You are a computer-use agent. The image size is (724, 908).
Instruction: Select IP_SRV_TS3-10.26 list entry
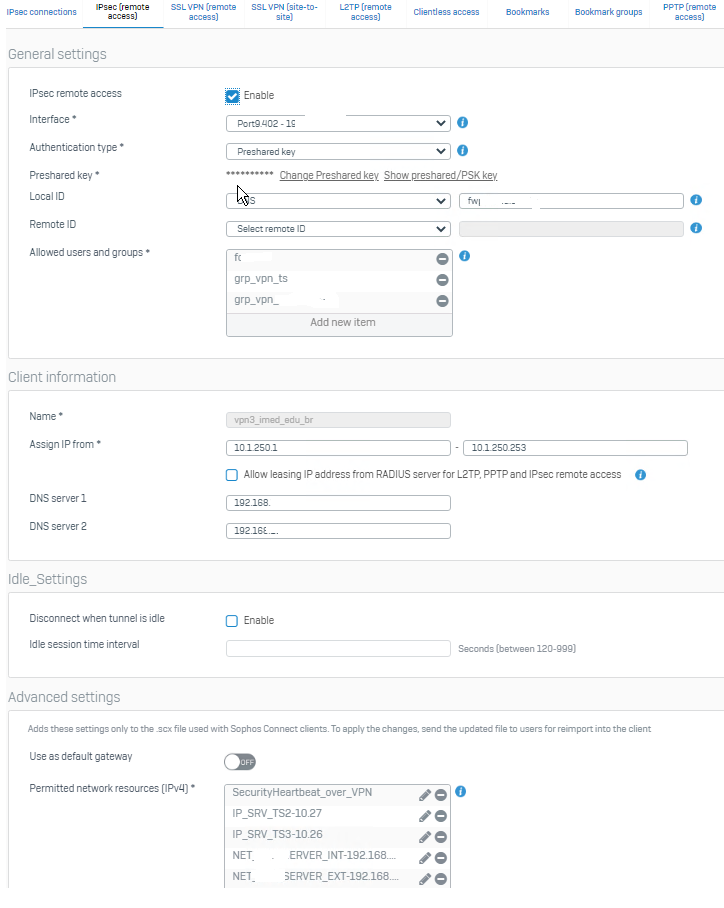(277, 834)
